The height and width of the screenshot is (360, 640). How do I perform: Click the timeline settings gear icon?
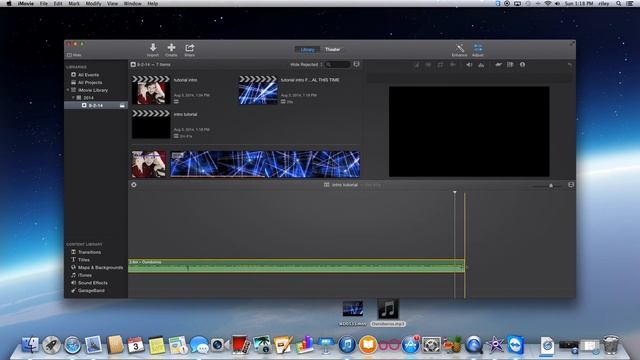tap(134, 185)
